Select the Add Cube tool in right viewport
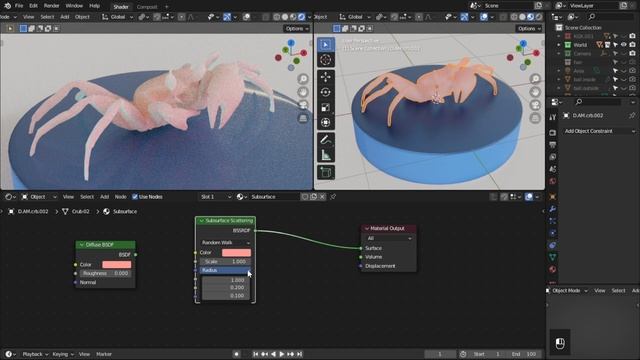 (325, 172)
